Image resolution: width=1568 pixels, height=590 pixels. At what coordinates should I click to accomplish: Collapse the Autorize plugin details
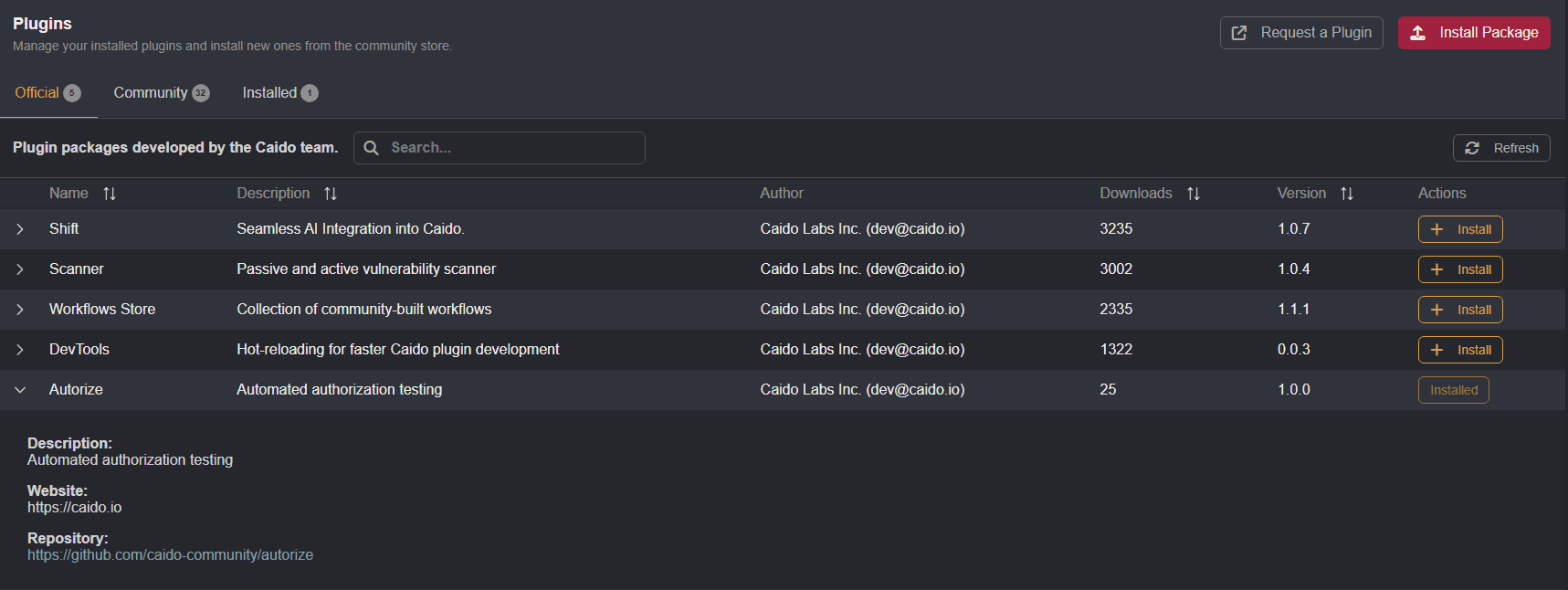tap(20, 389)
